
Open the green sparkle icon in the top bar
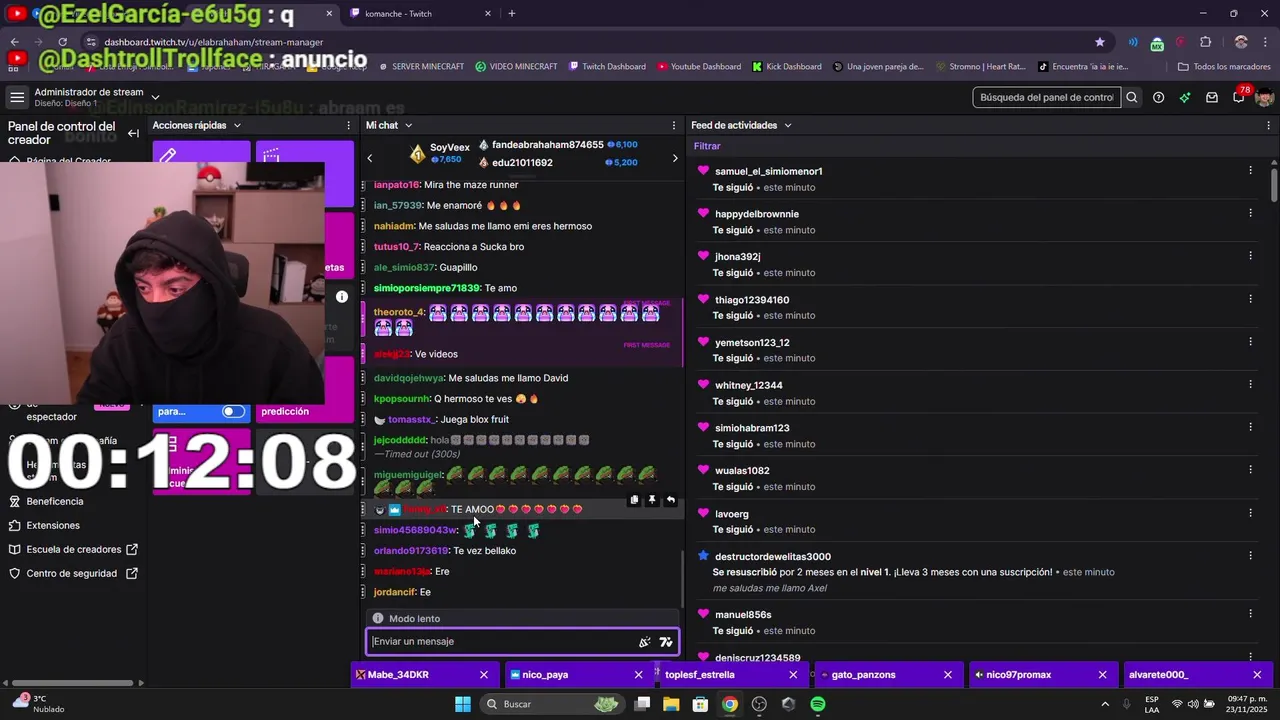tap(1185, 97)
